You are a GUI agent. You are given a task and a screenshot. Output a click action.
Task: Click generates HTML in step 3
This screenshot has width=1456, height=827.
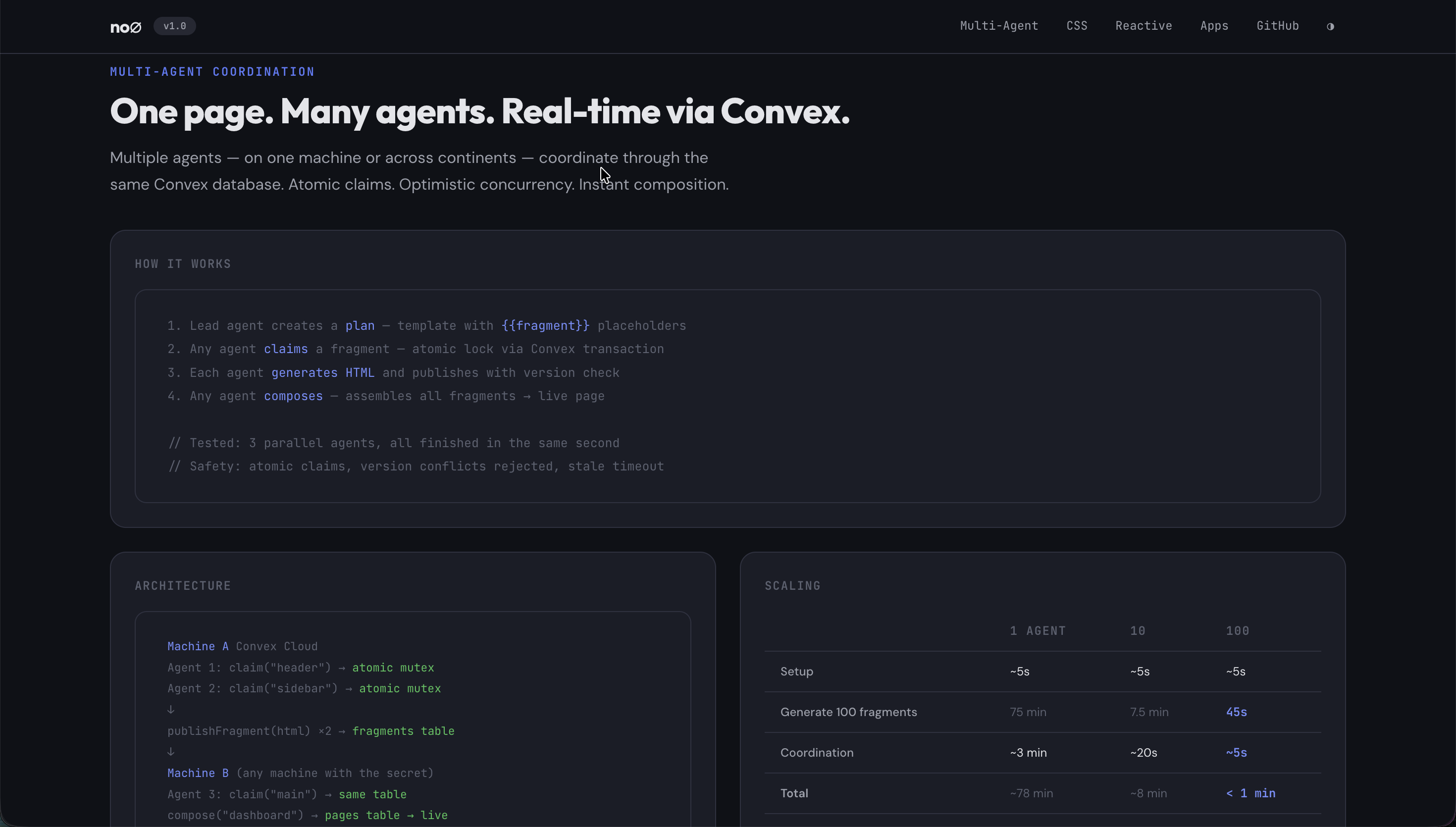[x=322, y=372]
